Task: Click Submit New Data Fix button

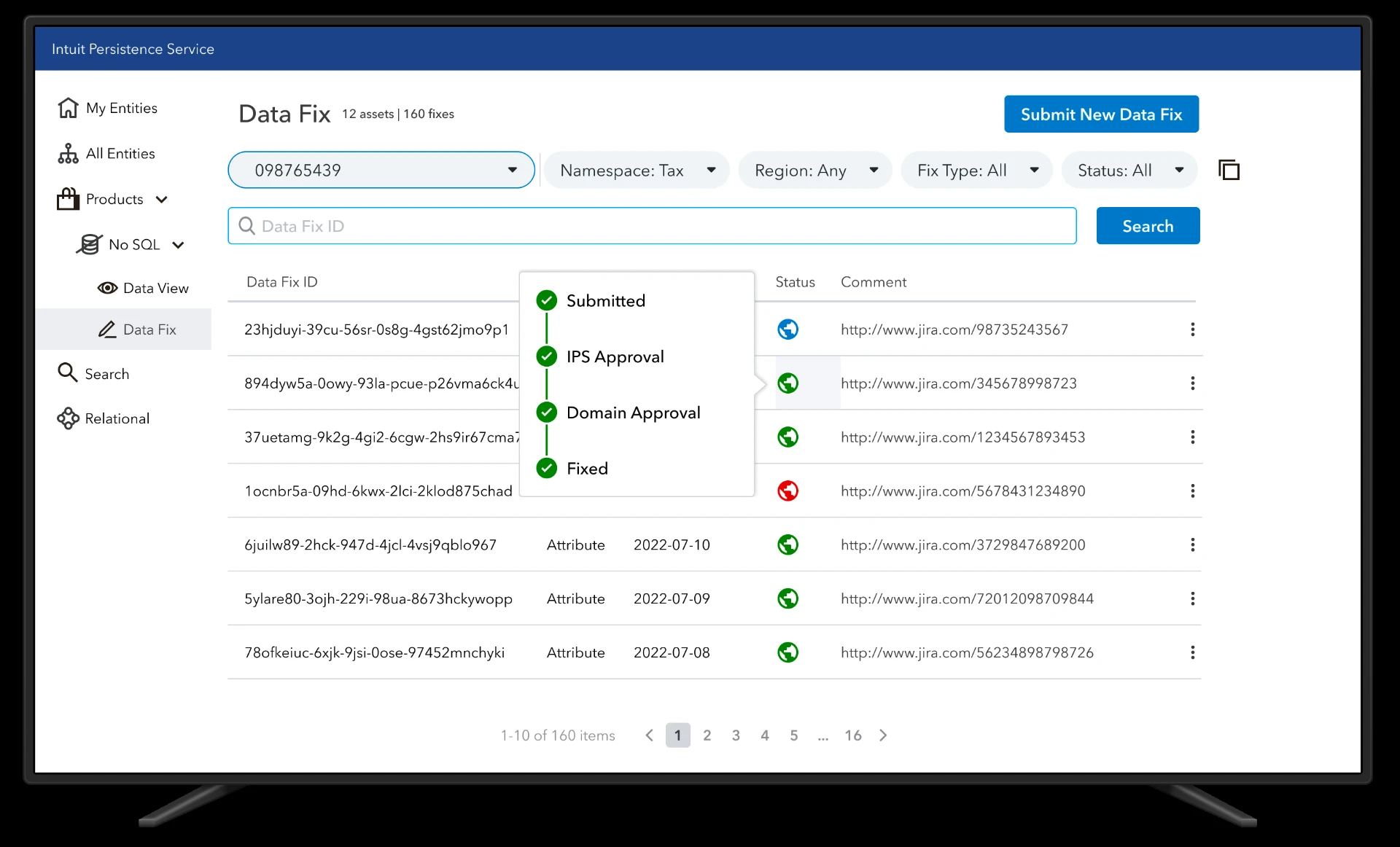Action: pos(1101,114)
